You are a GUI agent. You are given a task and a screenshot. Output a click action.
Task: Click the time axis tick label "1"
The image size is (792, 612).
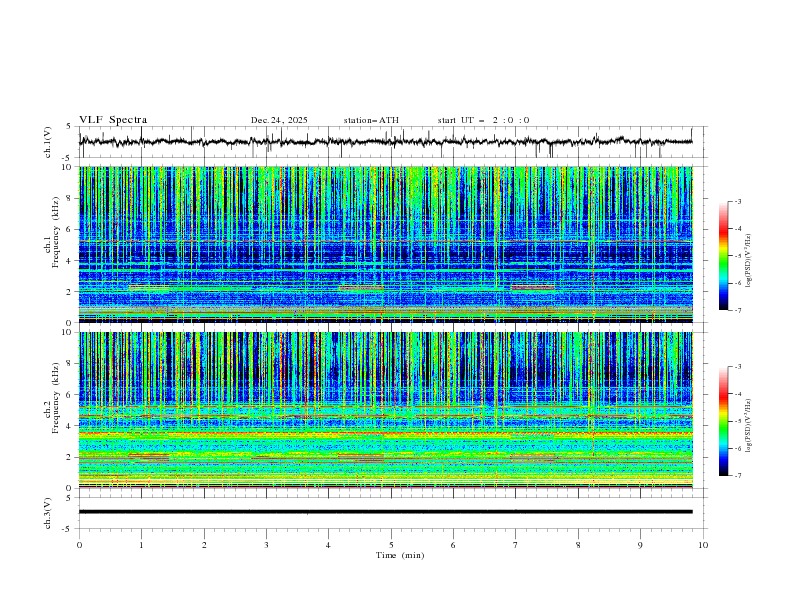[x=141, y=545]
